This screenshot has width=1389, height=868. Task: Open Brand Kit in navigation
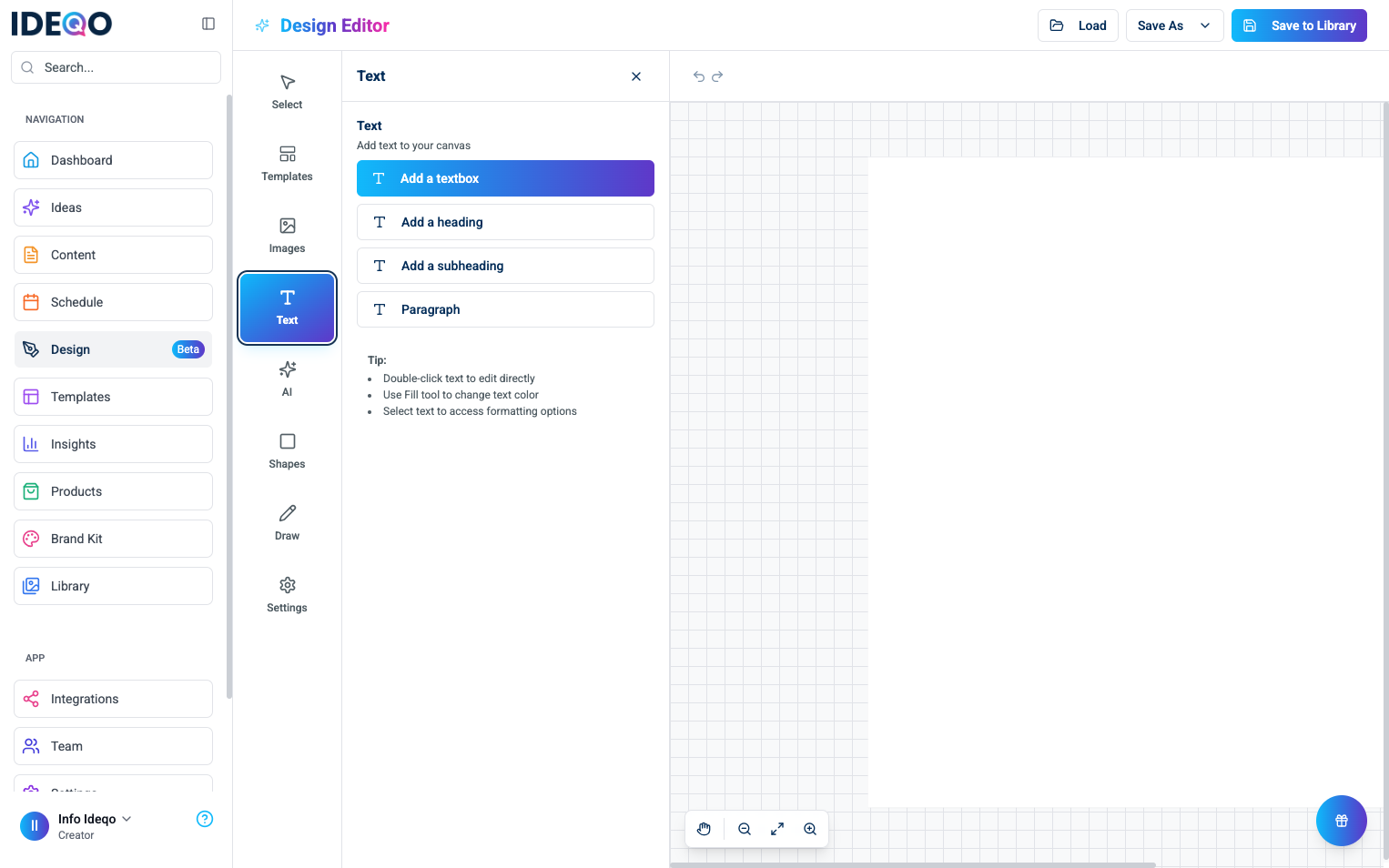click(x=113, y=539)
